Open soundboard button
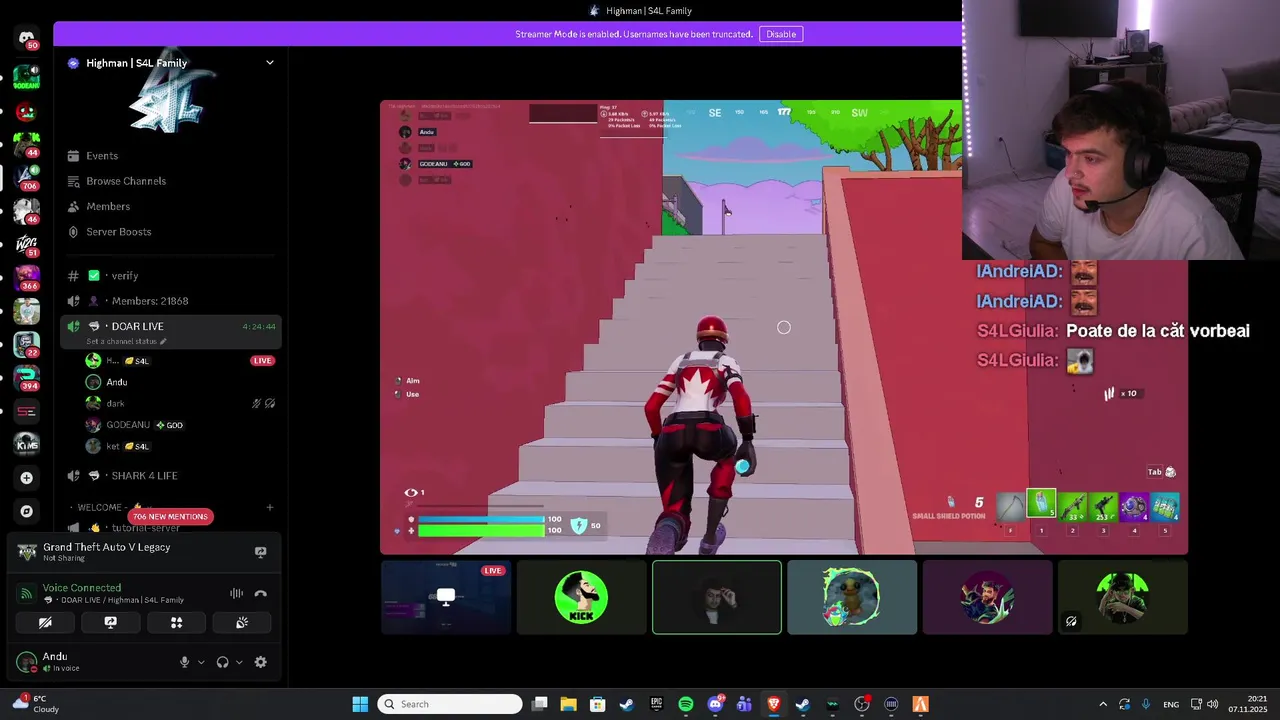This screenshot has width=1280, height=720. [242, 622]
